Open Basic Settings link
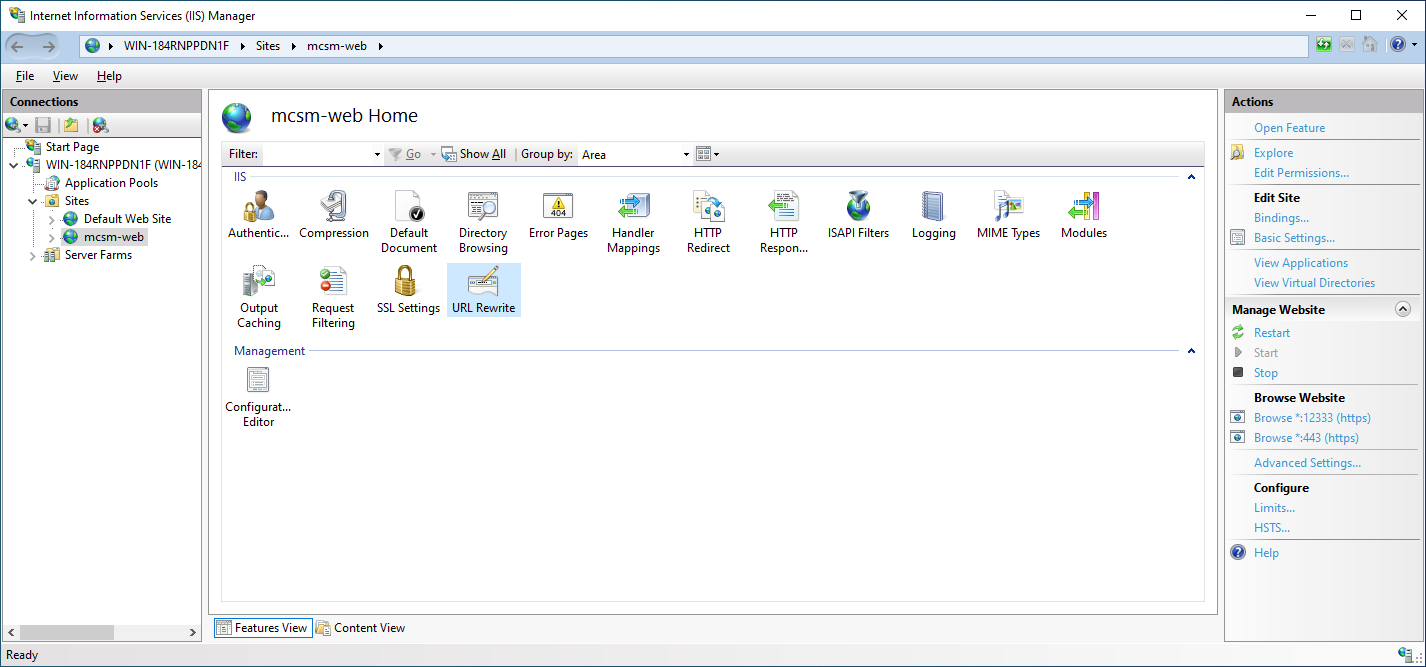The image size is (1426, 667). click(x=1294, y=238)
